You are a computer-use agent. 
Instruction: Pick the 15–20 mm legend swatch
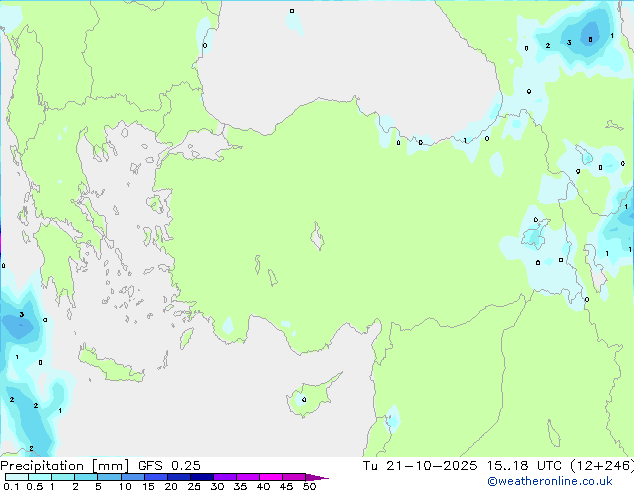pyautogui.click(x=155, y=477)
